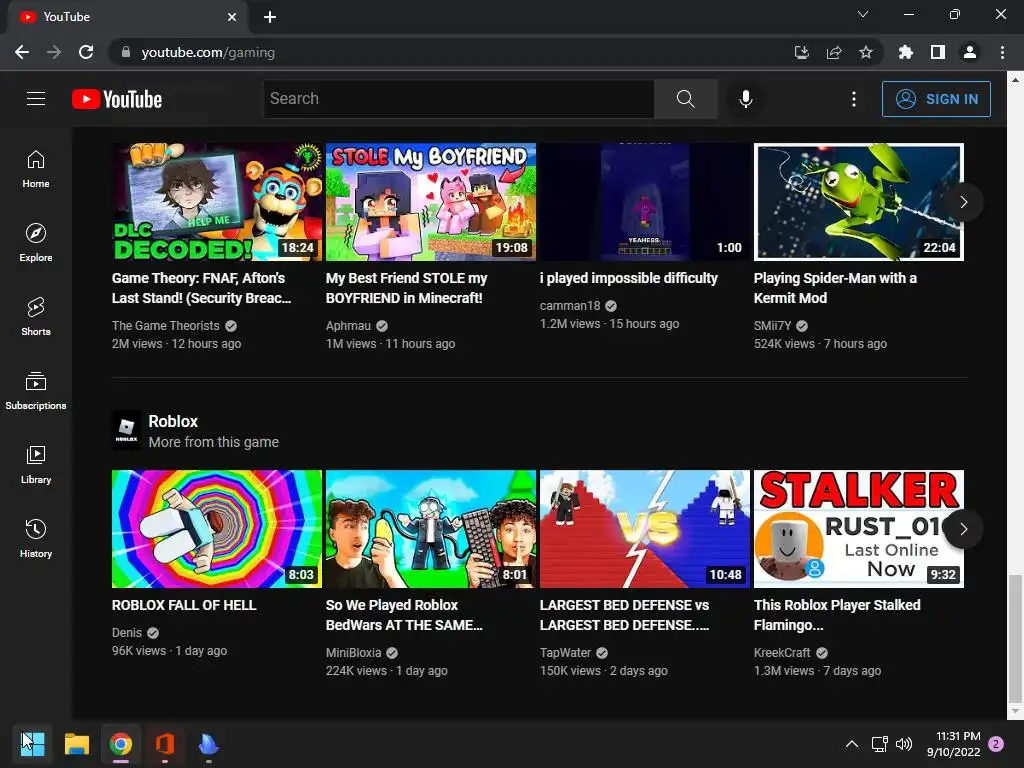Play Stalker Flamingo video thumbnail
Screen dimensions: 1024x768
pyautogui.click(x=859, y=529)
